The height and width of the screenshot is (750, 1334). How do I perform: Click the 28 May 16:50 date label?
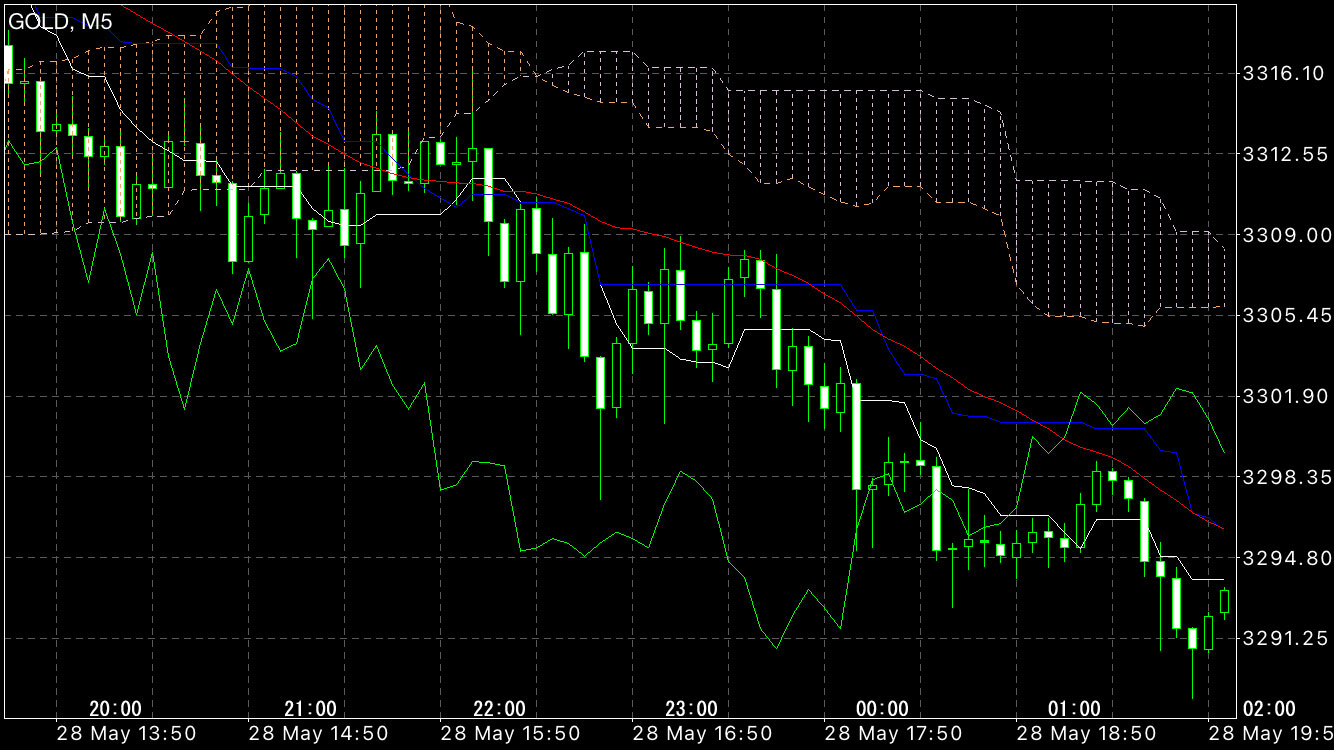tap(701, 734)
